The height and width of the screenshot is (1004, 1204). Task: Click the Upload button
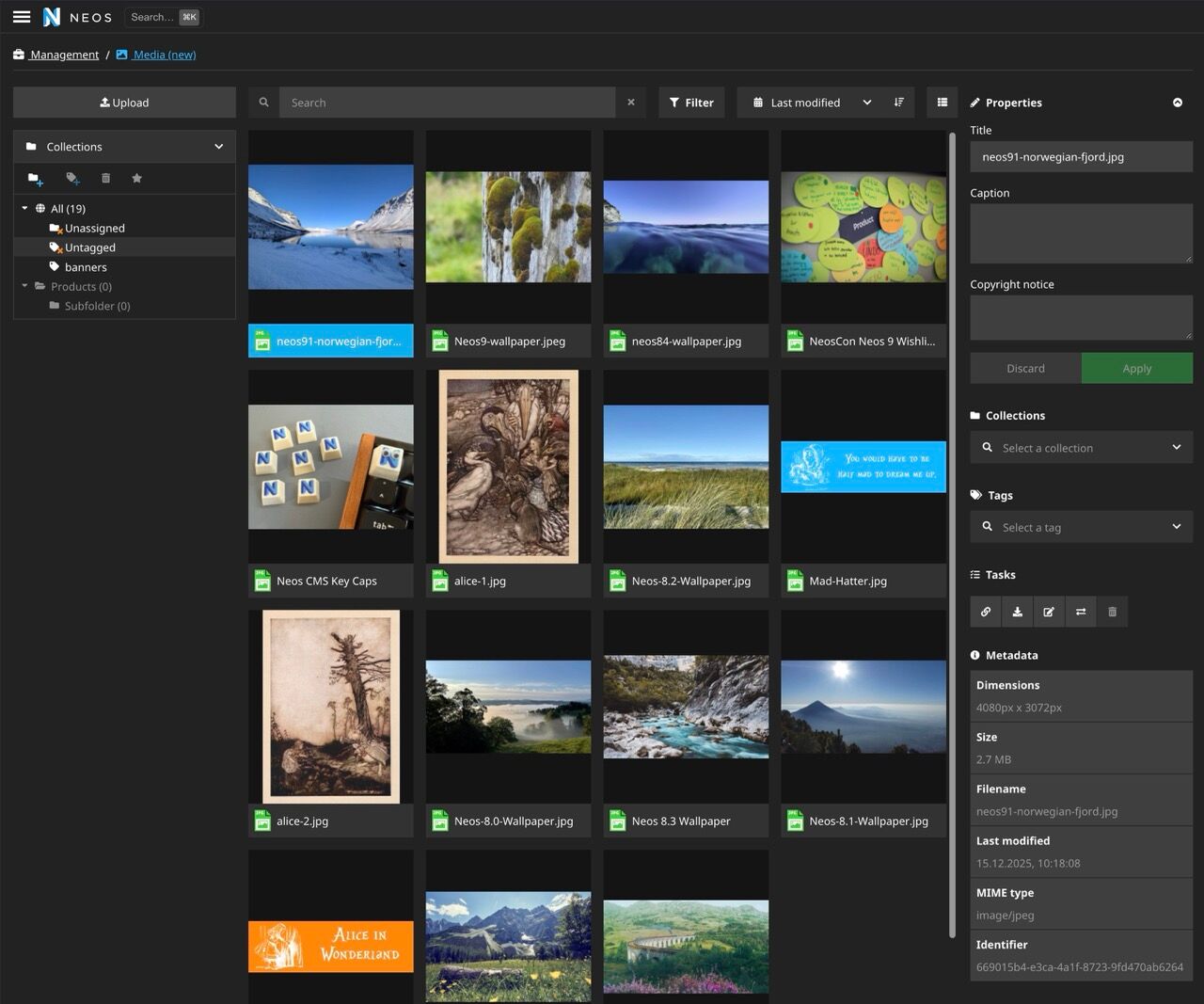124,103
